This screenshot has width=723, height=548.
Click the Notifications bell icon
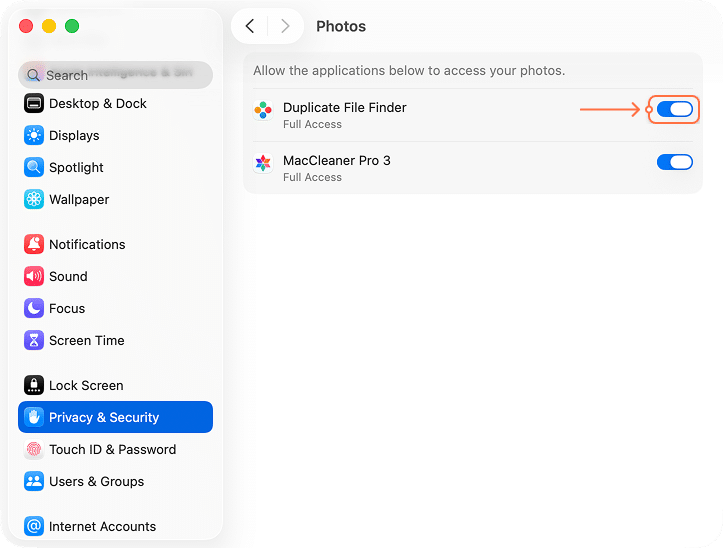34,244
